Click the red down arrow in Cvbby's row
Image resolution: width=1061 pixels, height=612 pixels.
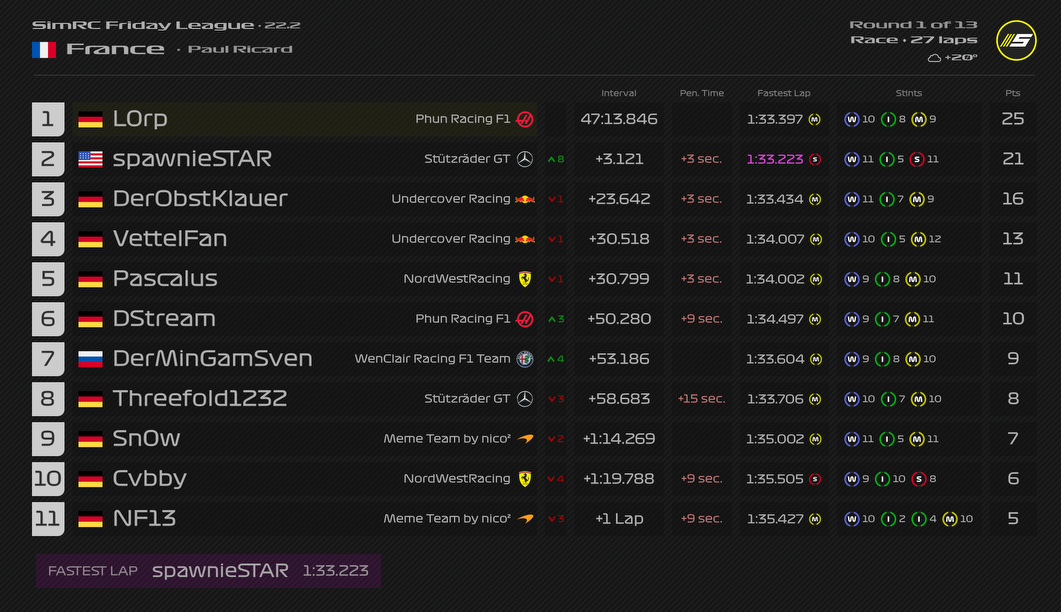click(x=550, y=479)
